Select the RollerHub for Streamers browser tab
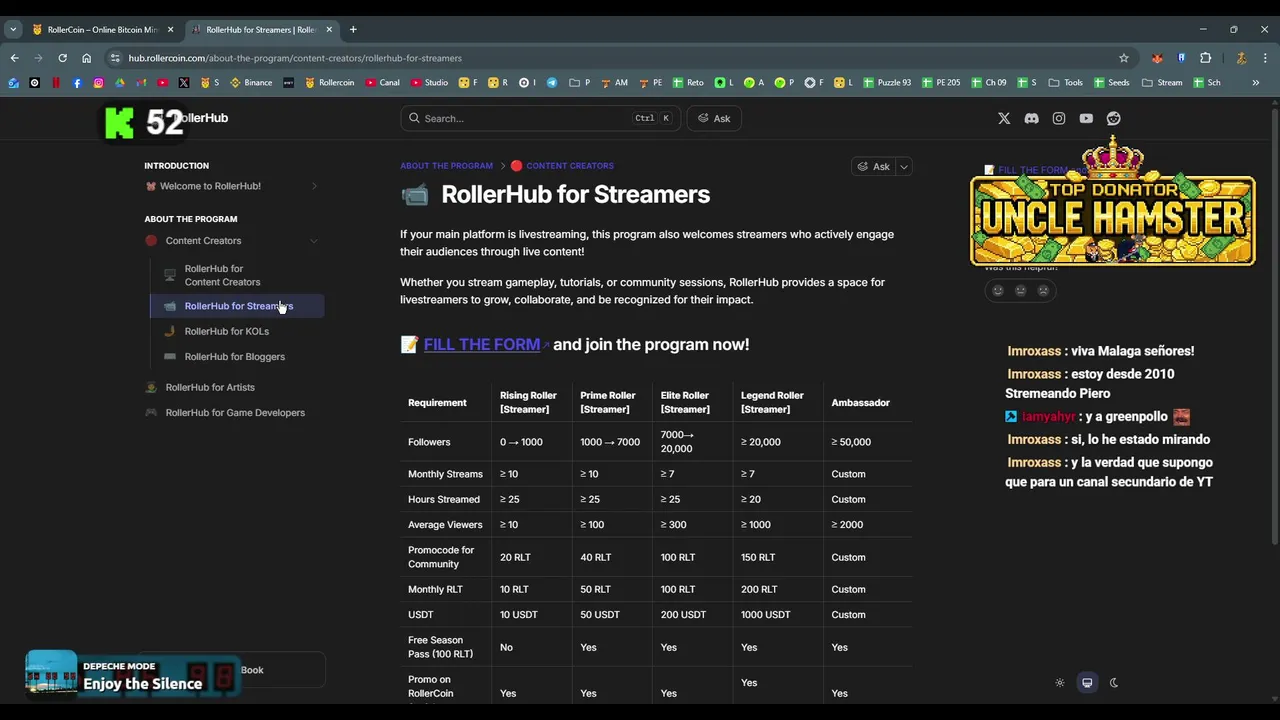The height and width of the screenshot is (720, 1280). click(x=262, y=30)
